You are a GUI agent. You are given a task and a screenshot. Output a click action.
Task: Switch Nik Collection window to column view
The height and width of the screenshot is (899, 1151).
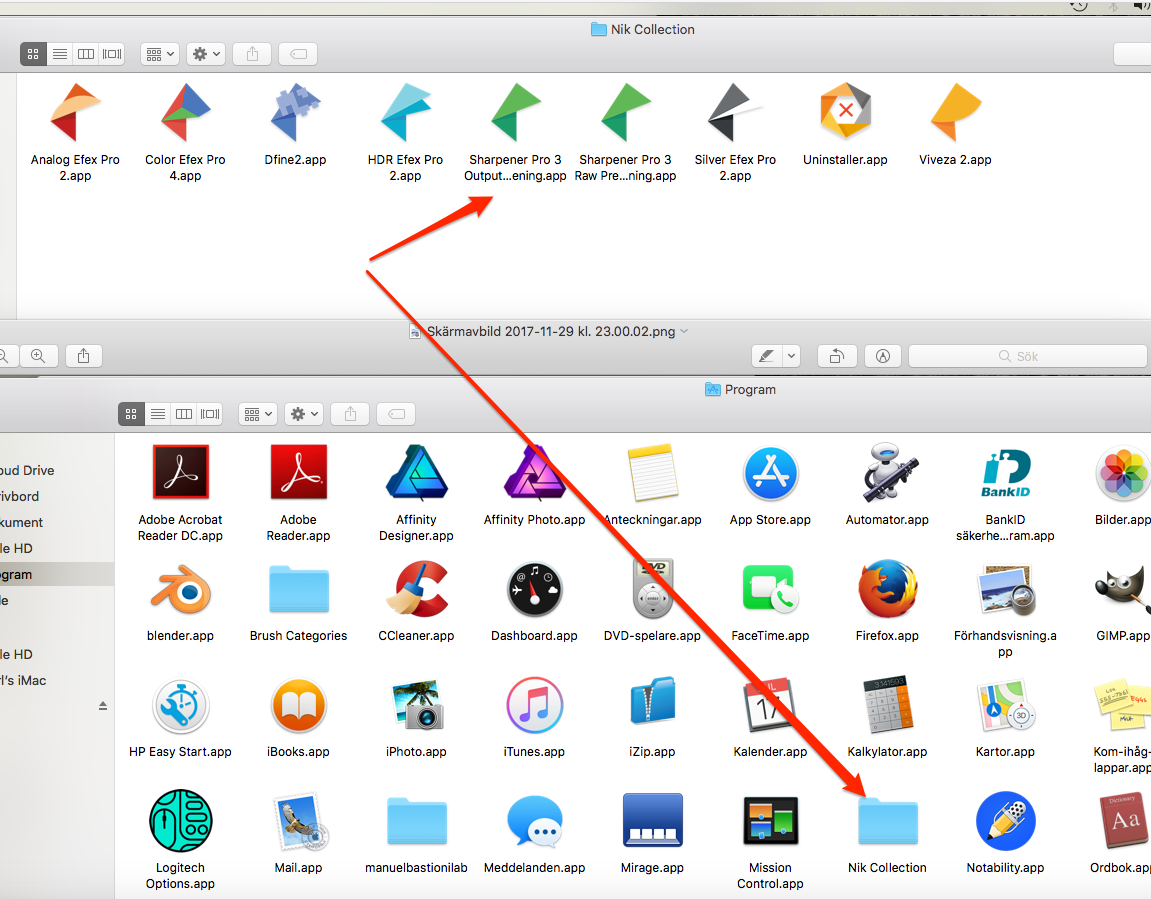click(x=86, y=54)
